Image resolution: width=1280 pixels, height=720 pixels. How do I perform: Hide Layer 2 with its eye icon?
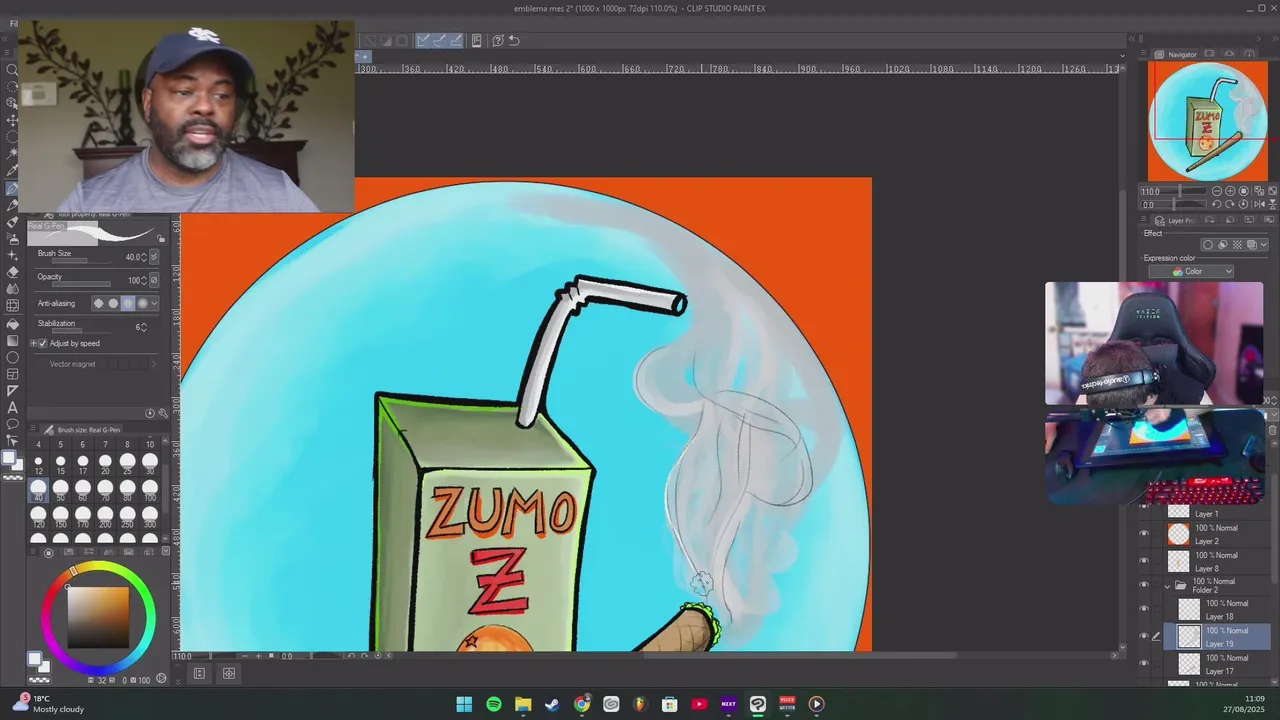tap(1144, 534)
